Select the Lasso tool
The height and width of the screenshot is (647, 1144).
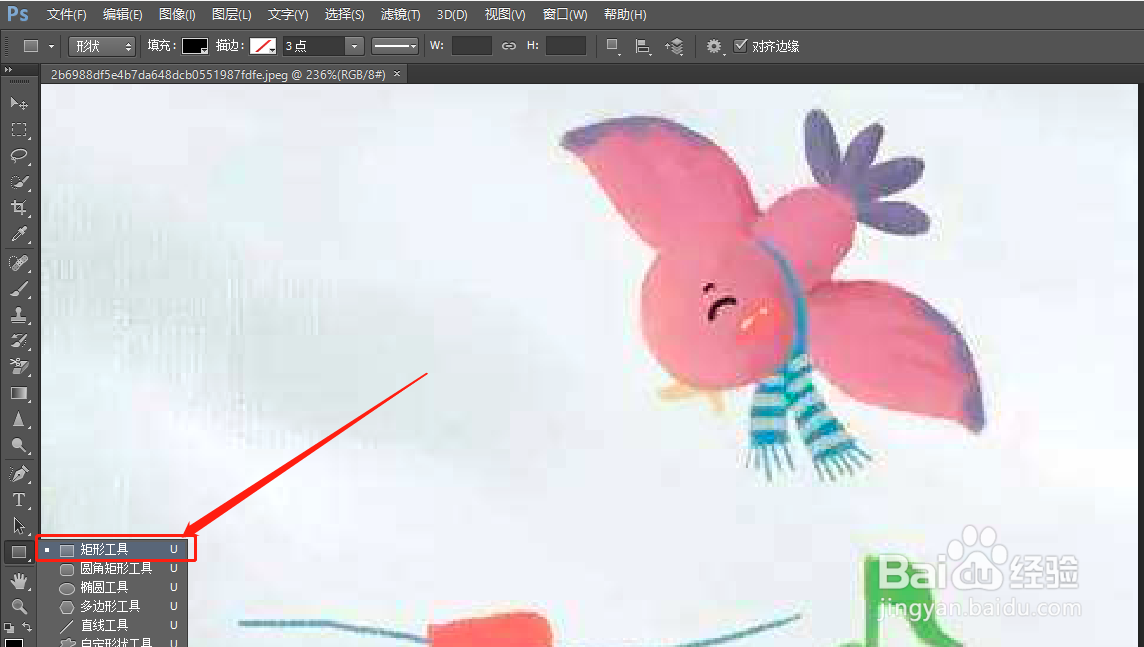click(x=19, y=155)
